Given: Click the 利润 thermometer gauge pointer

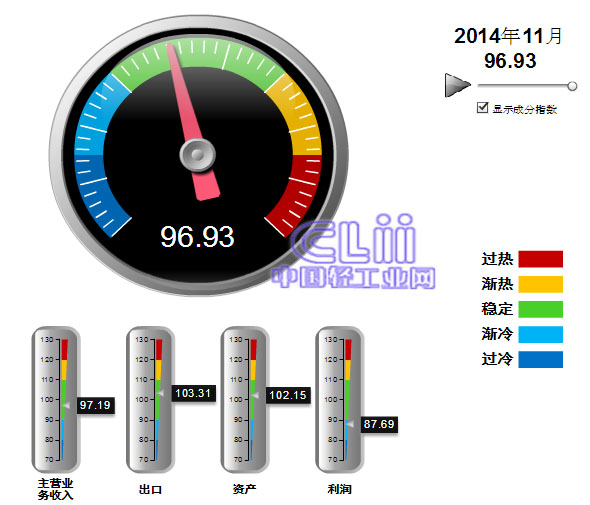Looking at the screenshot, I should pyautogui.click(x=350, y=424).
